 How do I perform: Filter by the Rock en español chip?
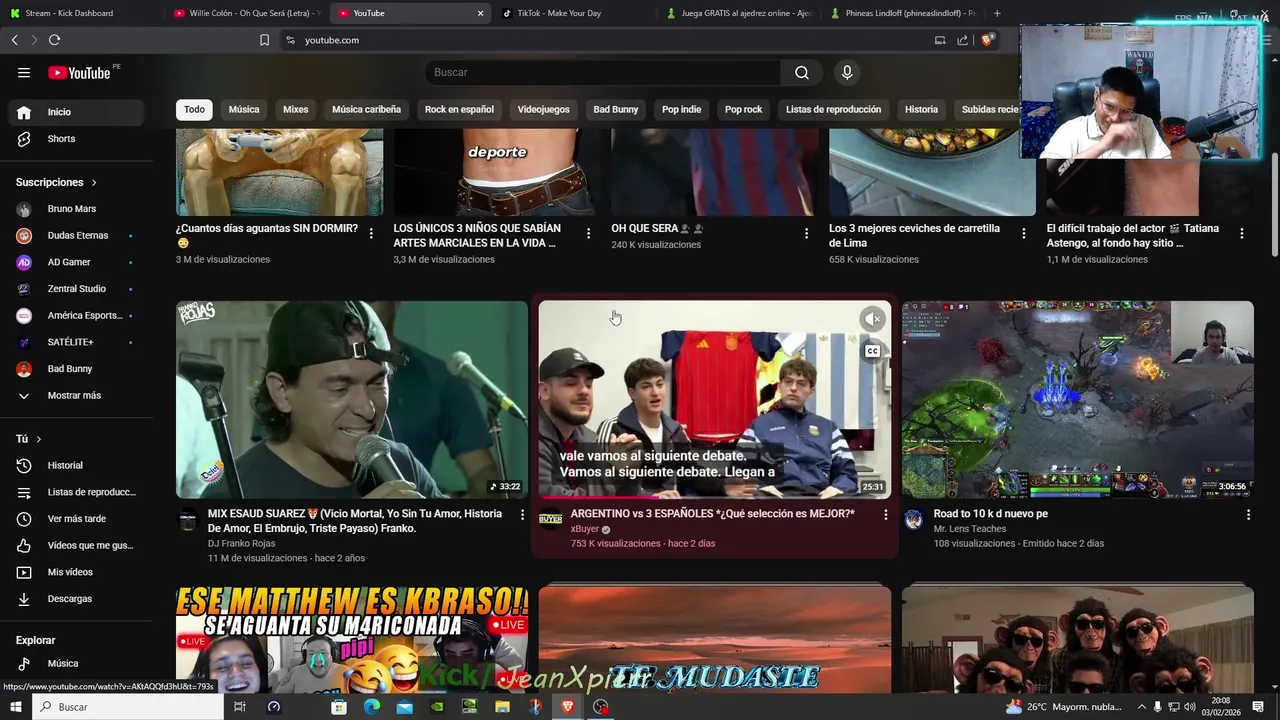click(x=459, y=109)
